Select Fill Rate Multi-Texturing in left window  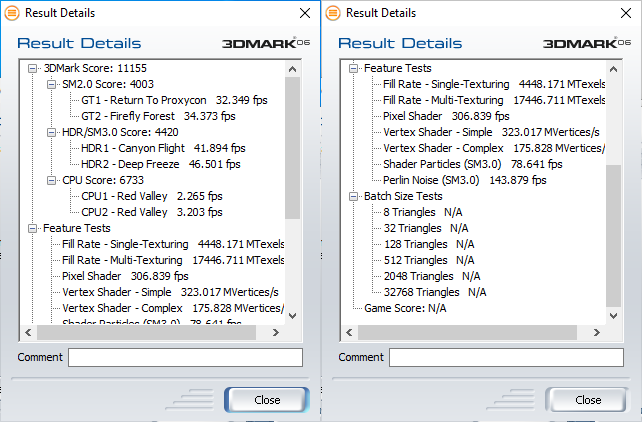pos(173,260)
